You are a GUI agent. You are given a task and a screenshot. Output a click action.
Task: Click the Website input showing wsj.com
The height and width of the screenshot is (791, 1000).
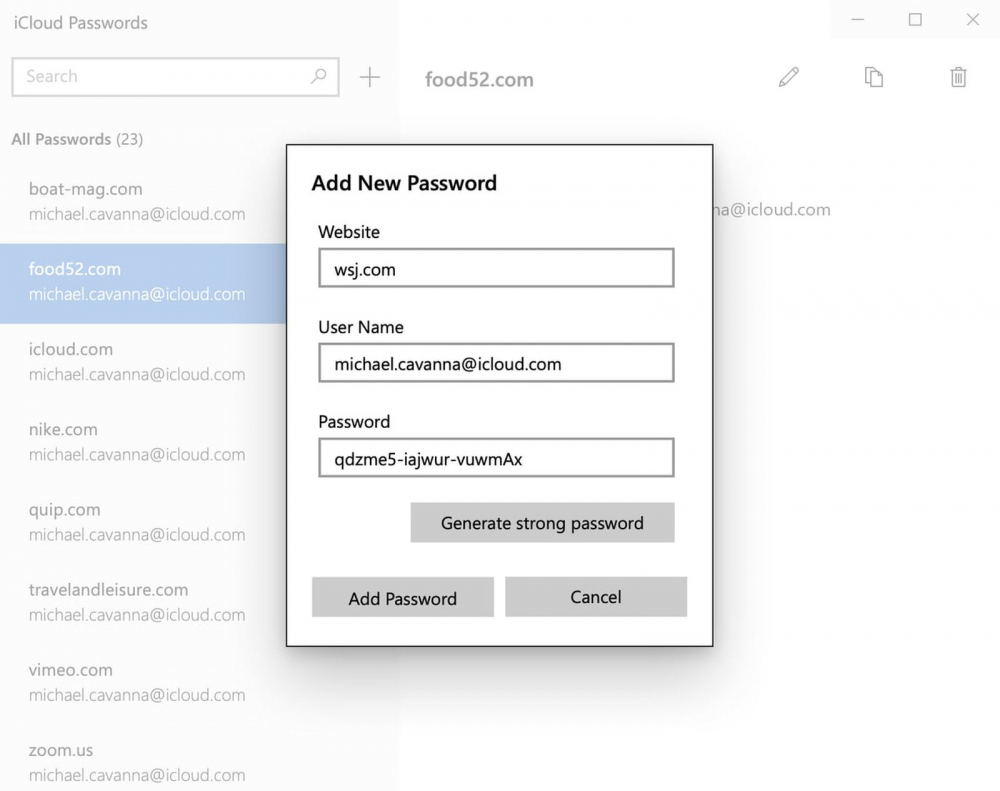point(496,268)
